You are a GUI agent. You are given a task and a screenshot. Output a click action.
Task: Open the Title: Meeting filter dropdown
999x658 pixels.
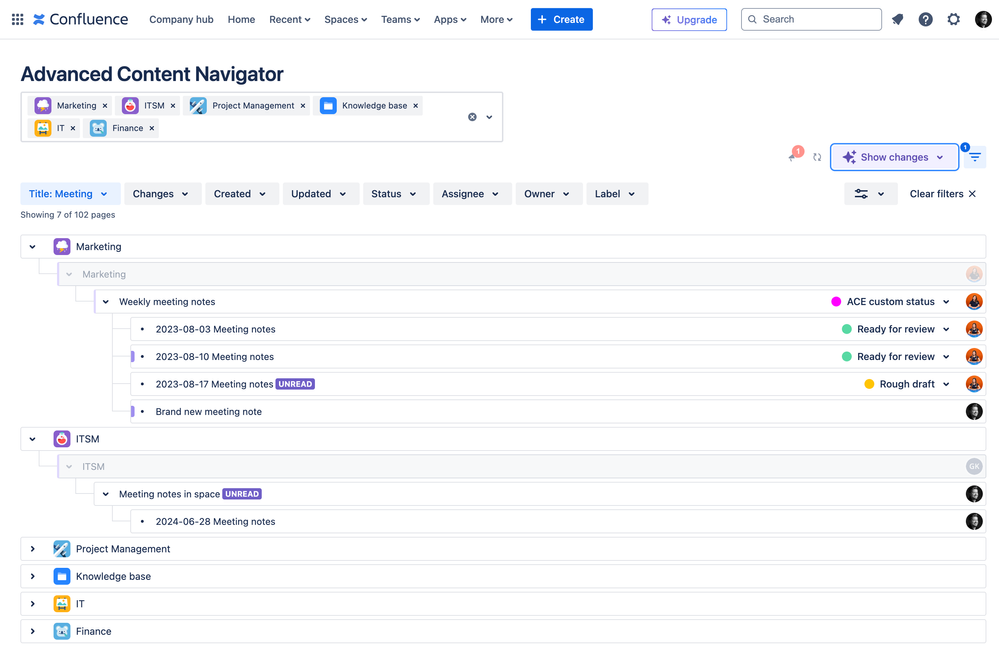click(x=68, y=194)
